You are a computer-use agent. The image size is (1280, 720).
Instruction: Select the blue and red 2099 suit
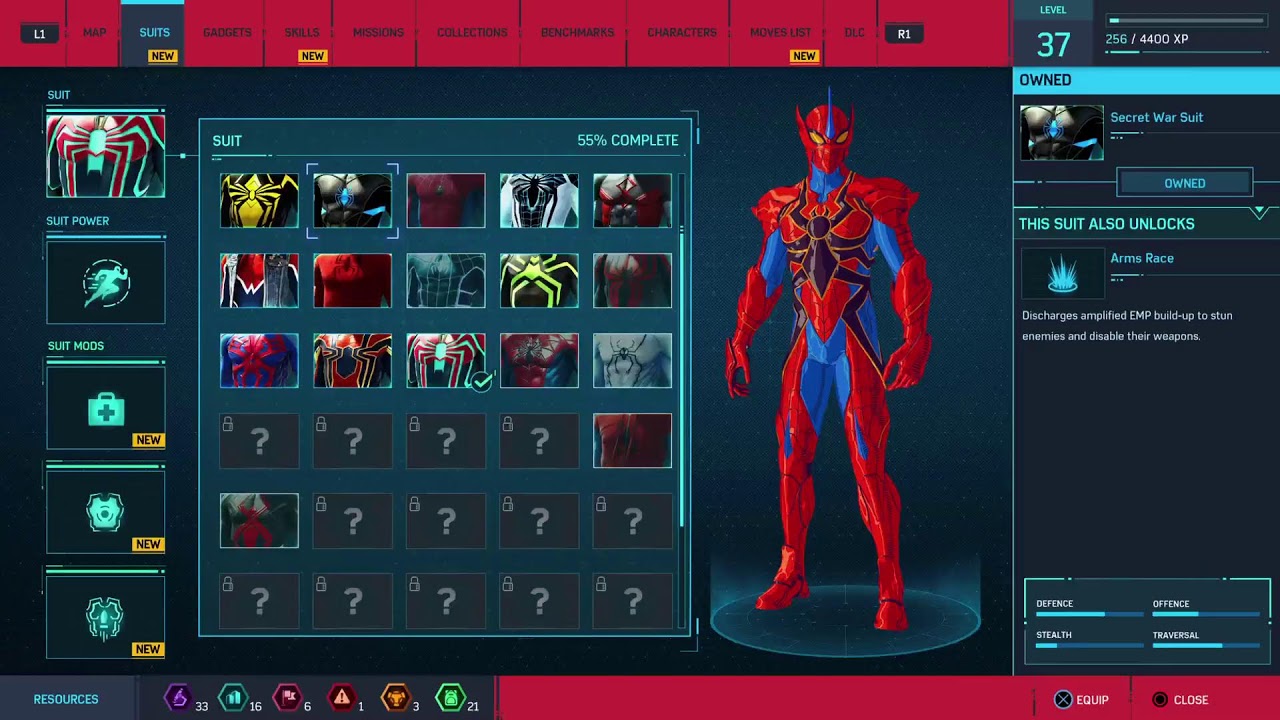(x=259, y=360)
